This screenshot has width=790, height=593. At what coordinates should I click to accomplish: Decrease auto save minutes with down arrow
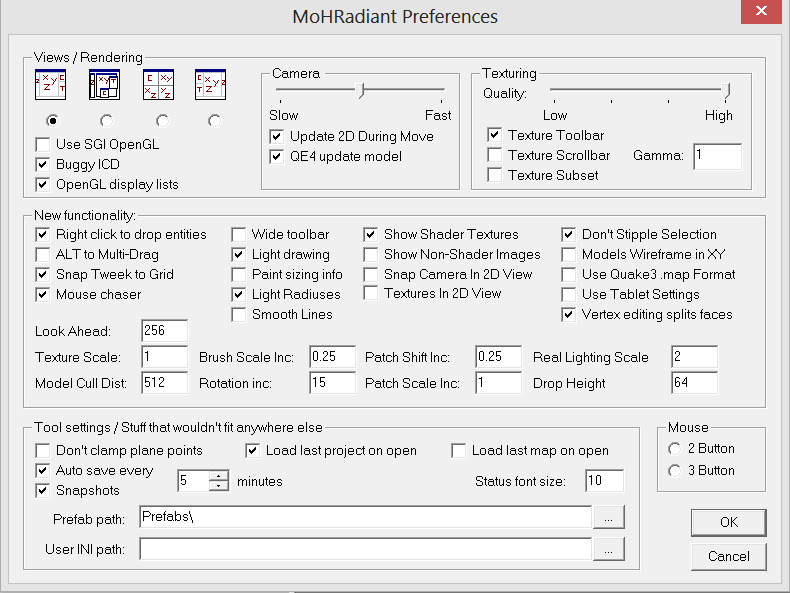[219, 486]
